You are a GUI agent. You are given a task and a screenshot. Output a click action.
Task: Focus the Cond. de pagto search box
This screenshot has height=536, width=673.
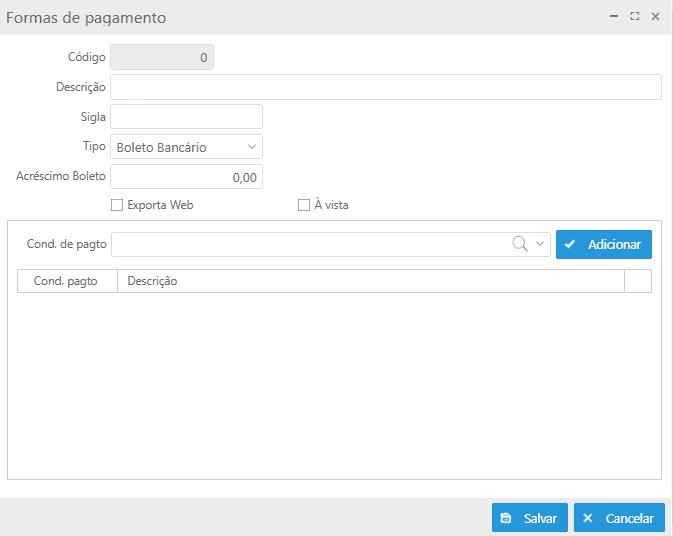click(310, 244)
